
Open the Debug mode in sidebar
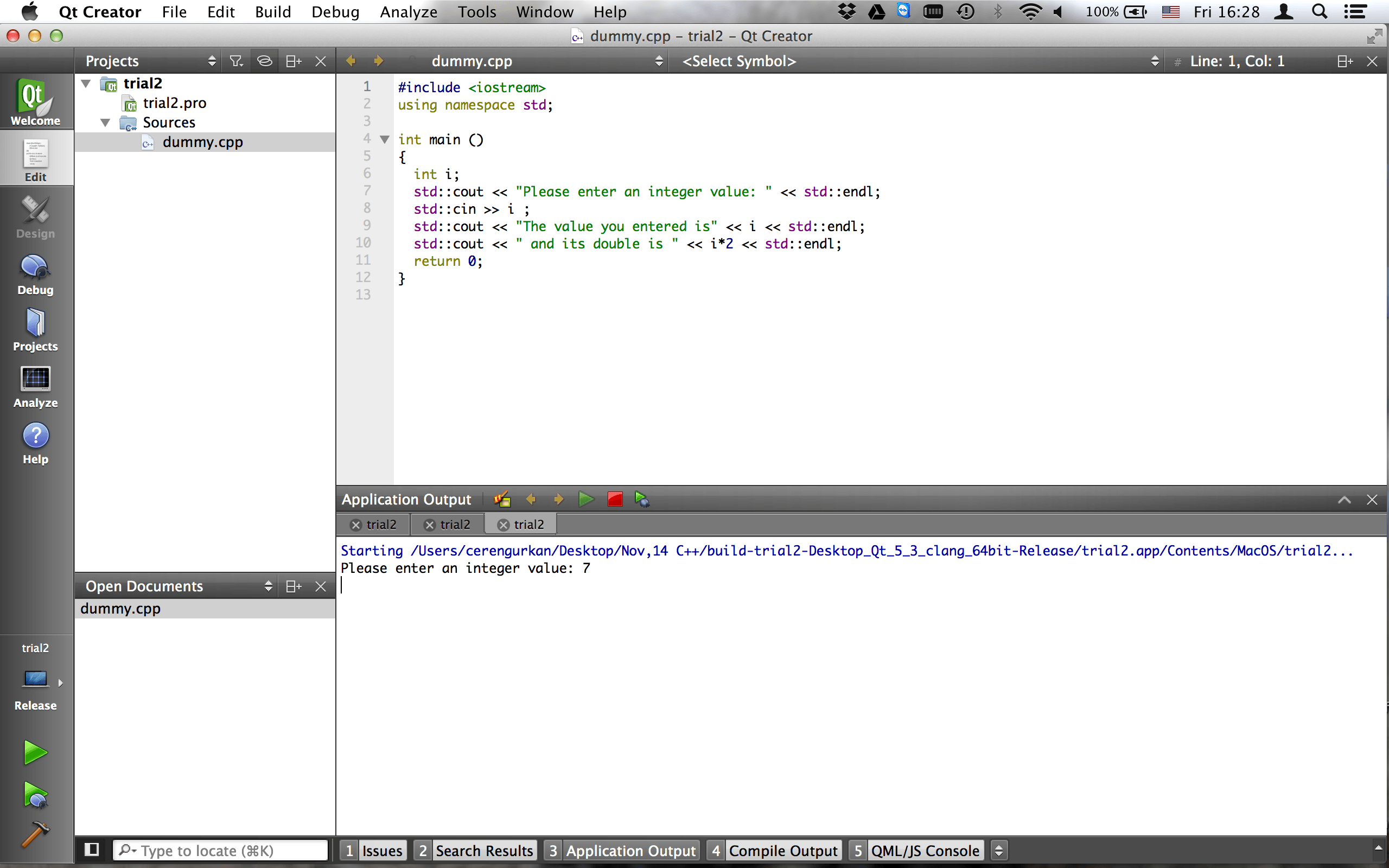[35, 275]
